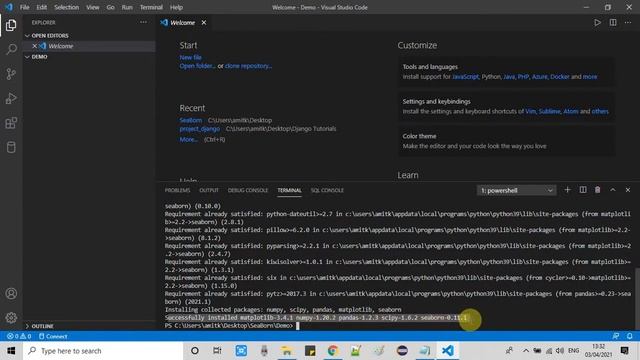640x360 pixels.
Task: Split the editor to the right
Action: point(613,22)
